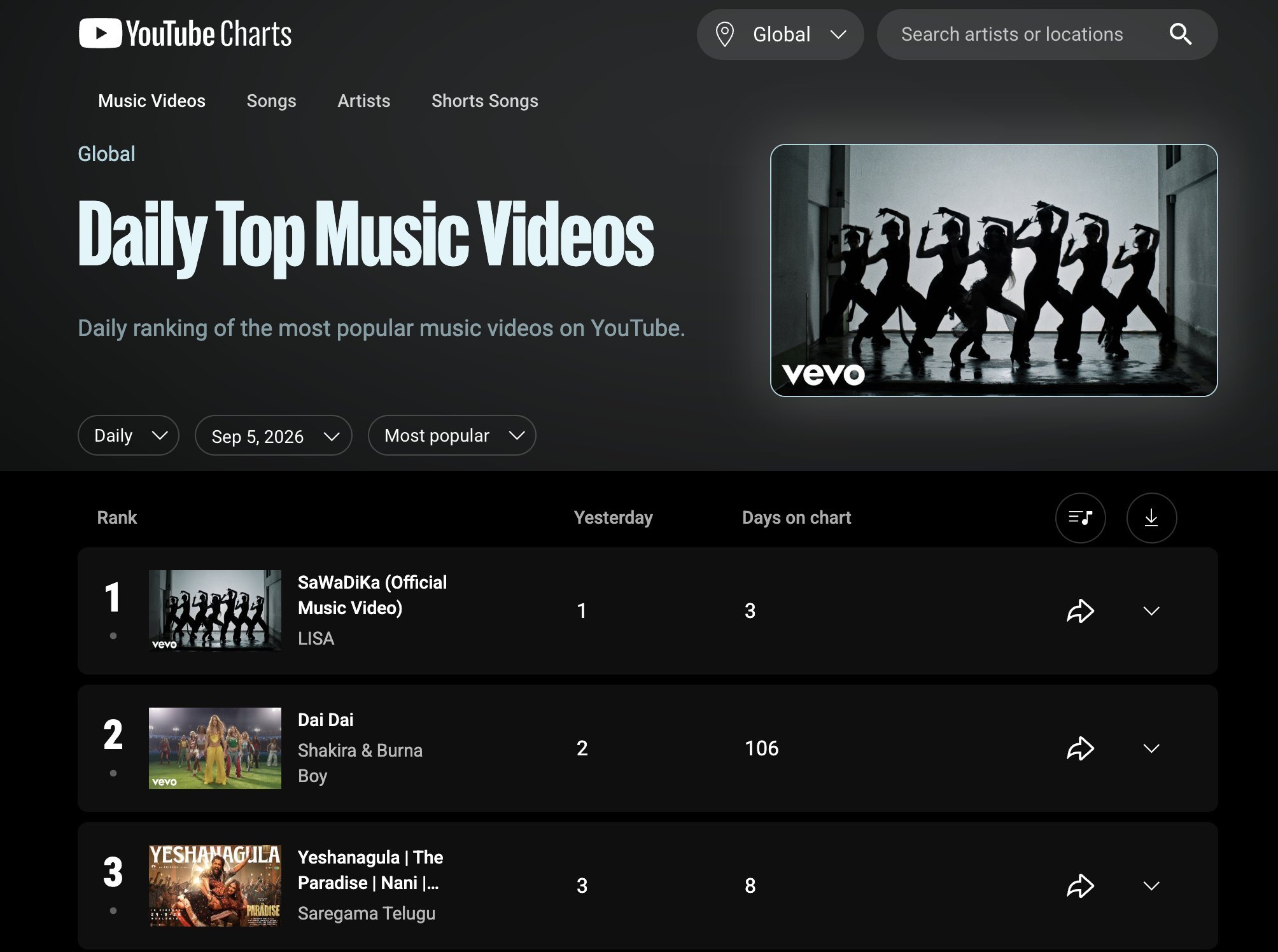Share the Dai Dai video

pyautogui.click(x=1080, y=748)
